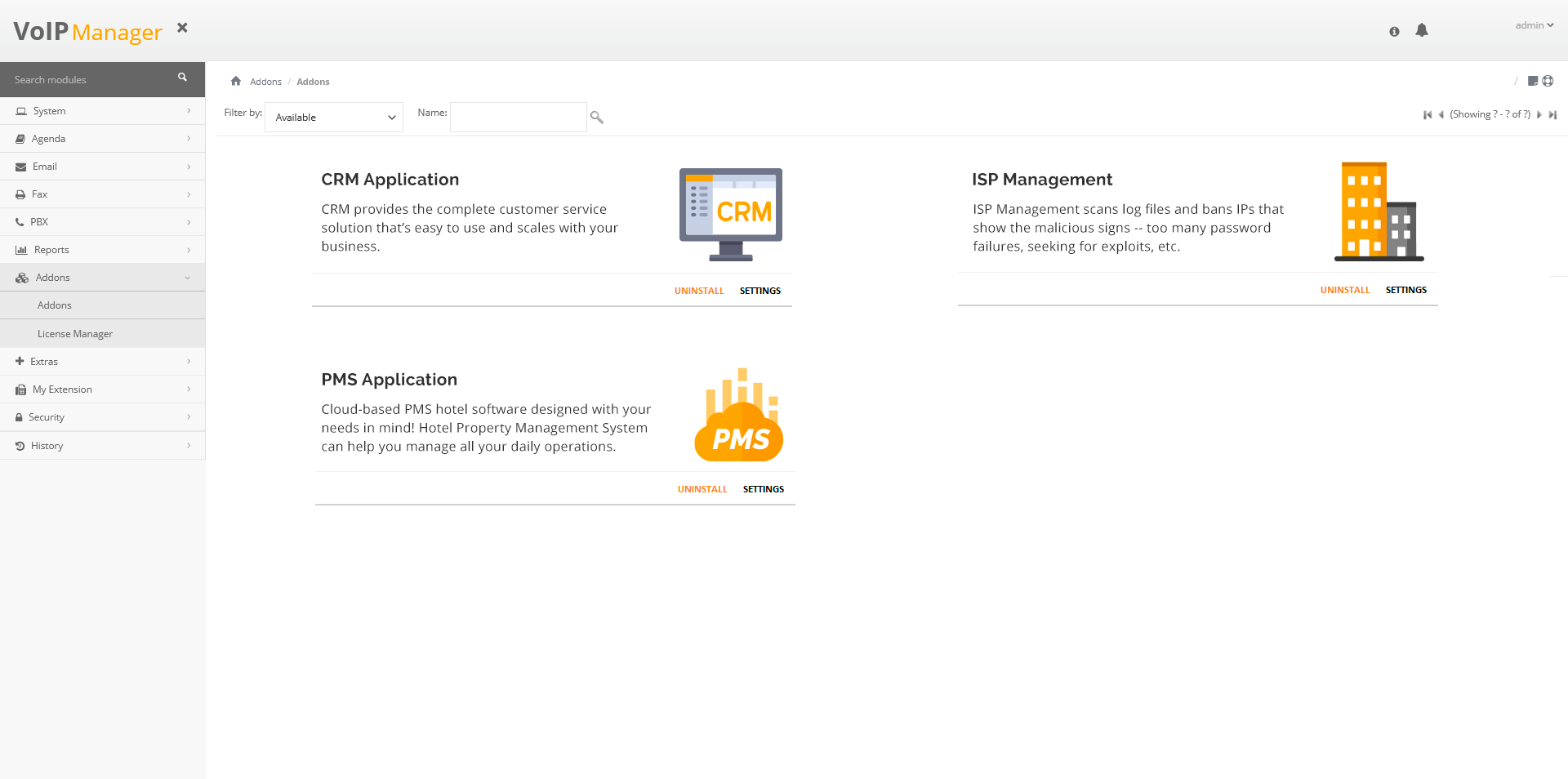
Task: Open License Manager in the sidebar
Action: coord(75,334)
